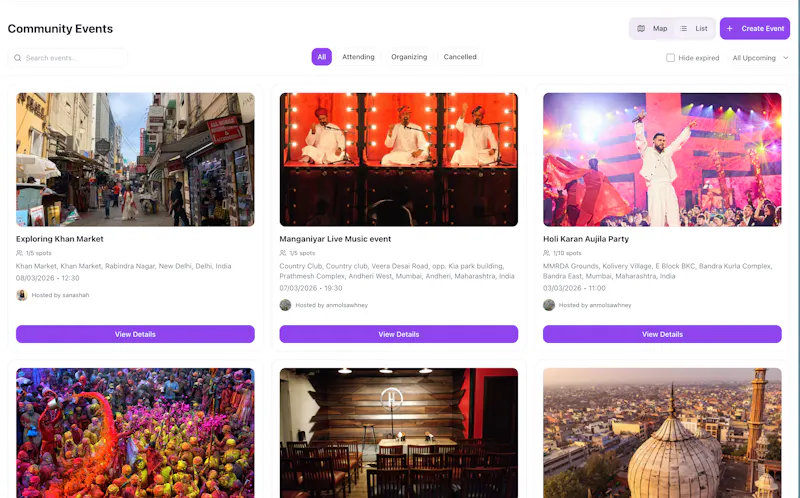The image size is (800, 498).
Task: Click the plus icon on Create Event
Action: 730,29
